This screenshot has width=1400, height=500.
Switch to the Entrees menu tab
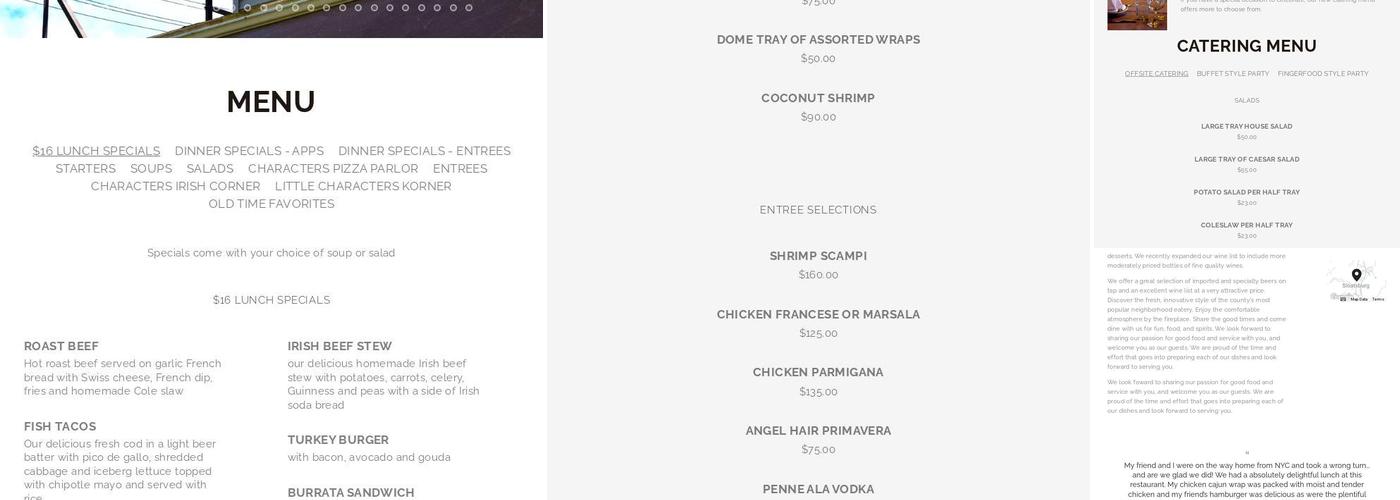460,169
